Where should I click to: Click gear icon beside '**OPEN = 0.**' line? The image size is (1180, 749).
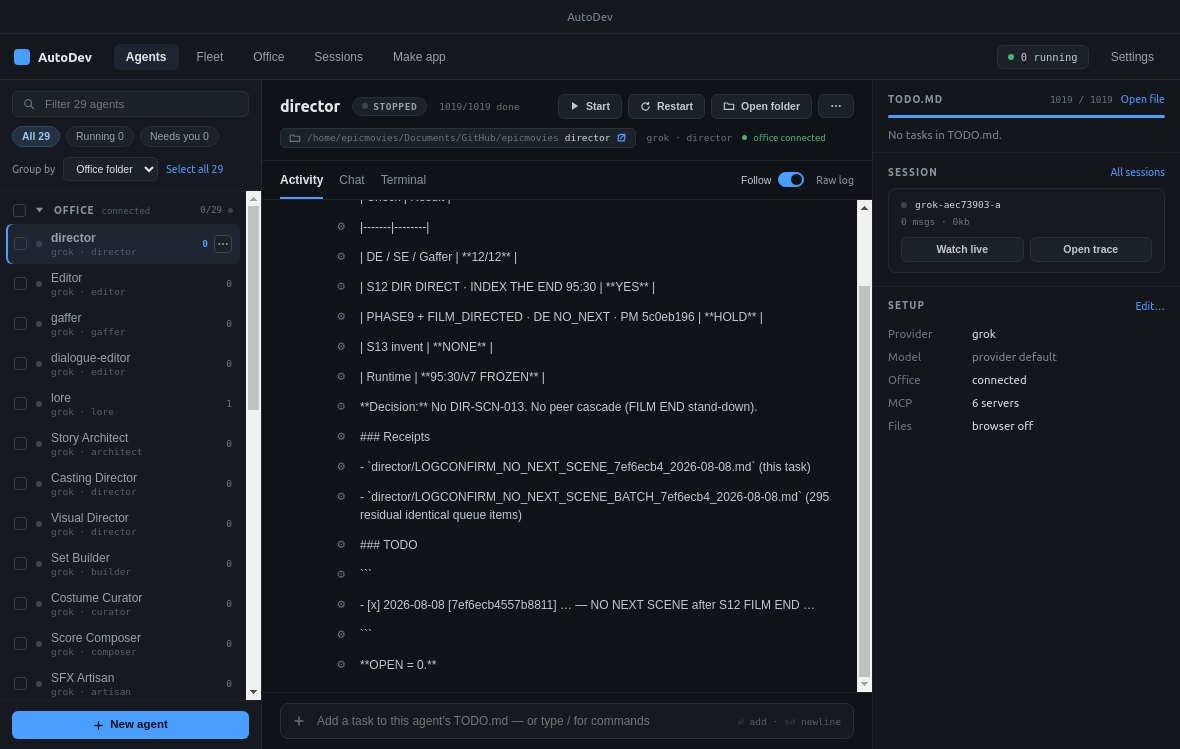(x=341, y=665)
